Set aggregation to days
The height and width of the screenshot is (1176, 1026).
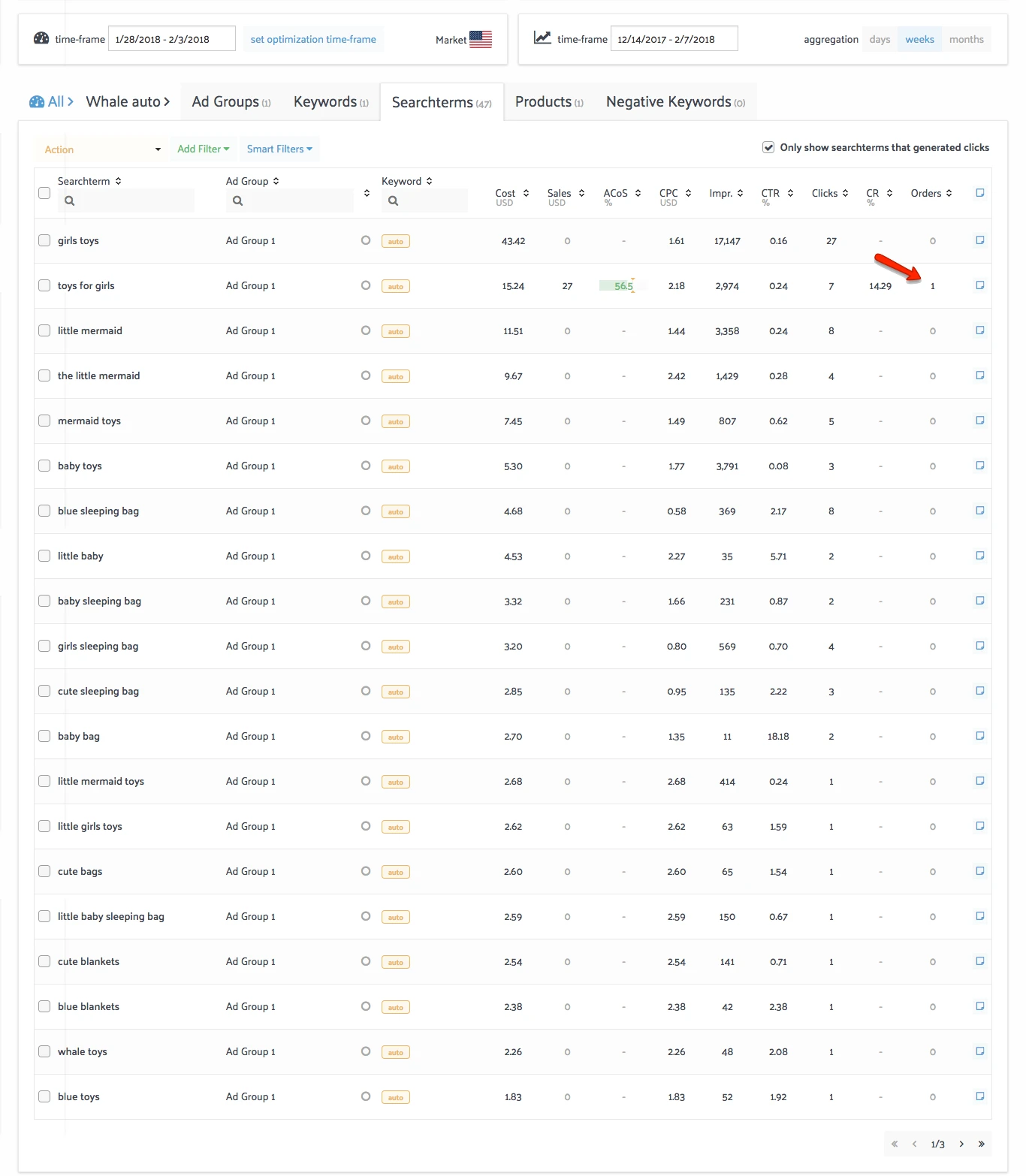880,39
